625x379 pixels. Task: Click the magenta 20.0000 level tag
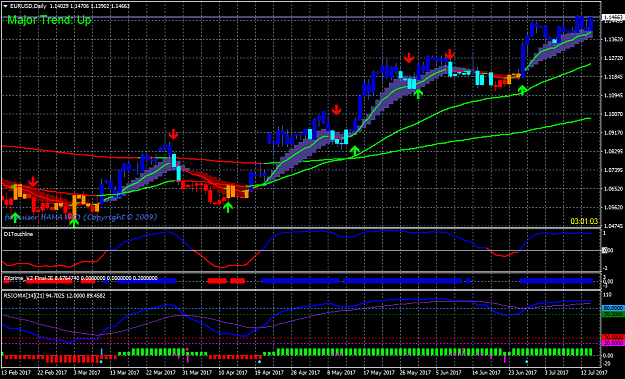click(613, 343)
